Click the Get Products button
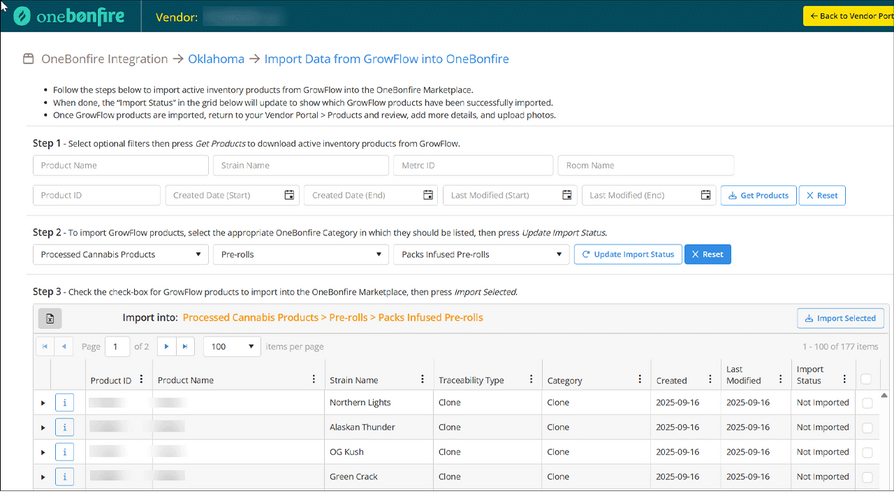895x503 pixels. [x=758, y=195]
